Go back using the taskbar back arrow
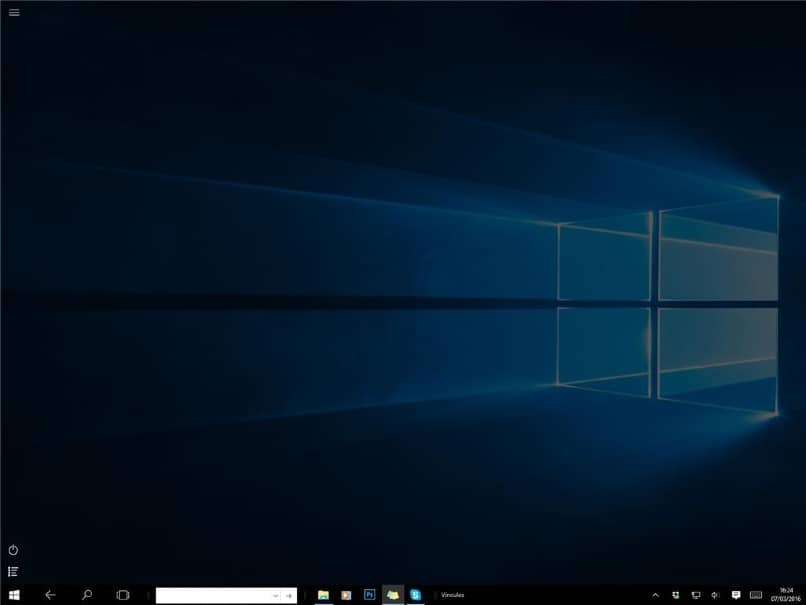806x605 pixels. [x=50, y=595]
